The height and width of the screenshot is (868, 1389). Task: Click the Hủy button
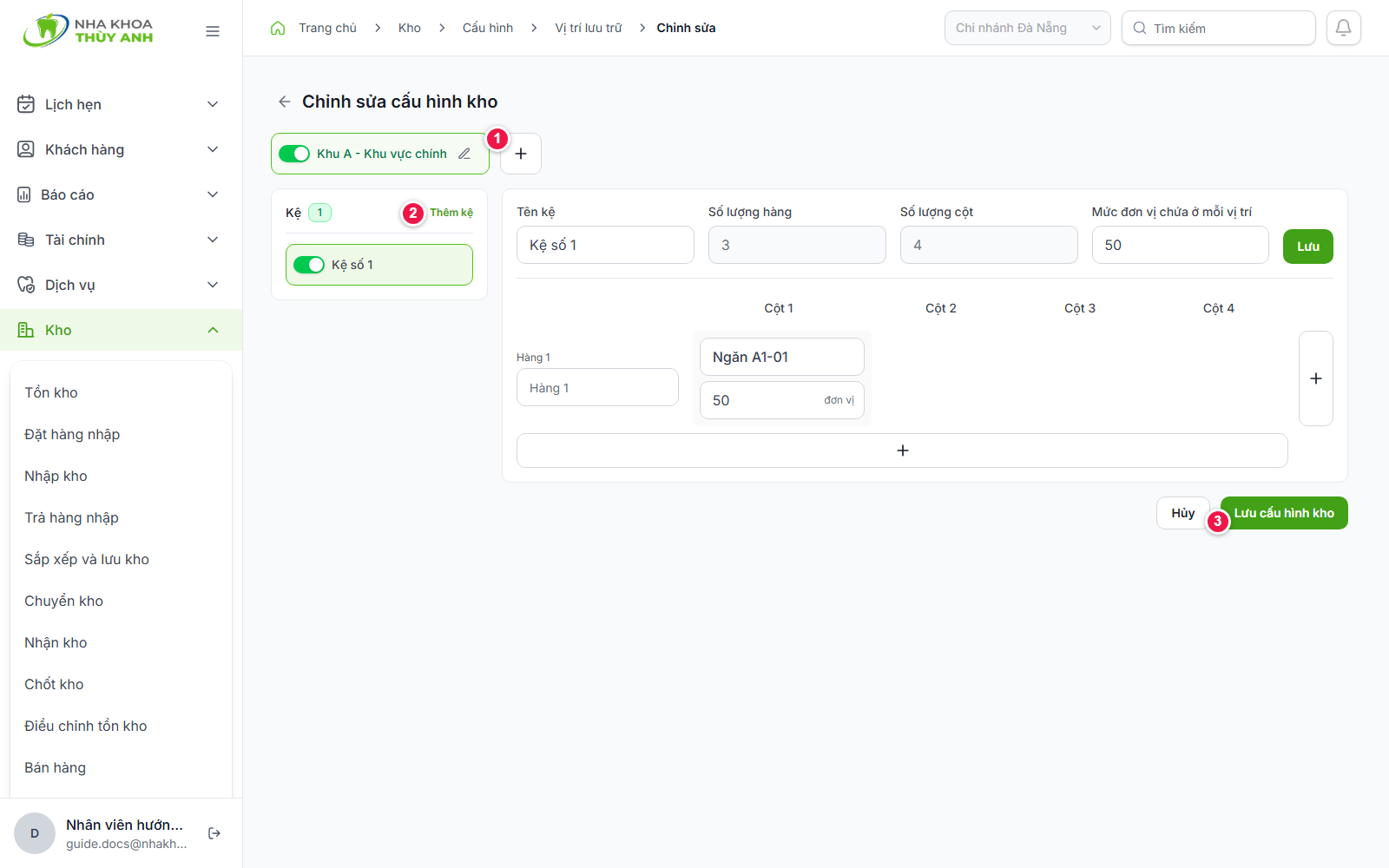(1183, 513)
